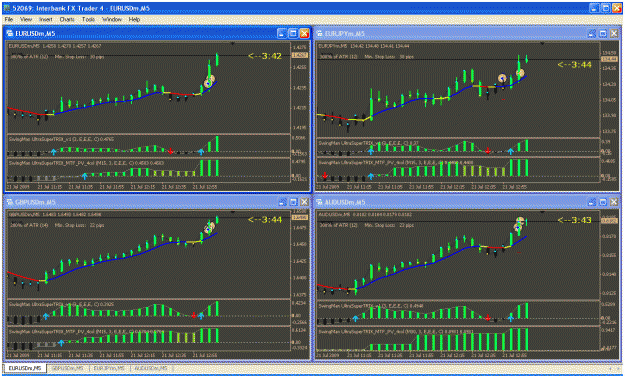The height and width of the screenshot is (376, 625).
Task: Click the highlighted current price on EURJPY price axis
Action: 609,59
